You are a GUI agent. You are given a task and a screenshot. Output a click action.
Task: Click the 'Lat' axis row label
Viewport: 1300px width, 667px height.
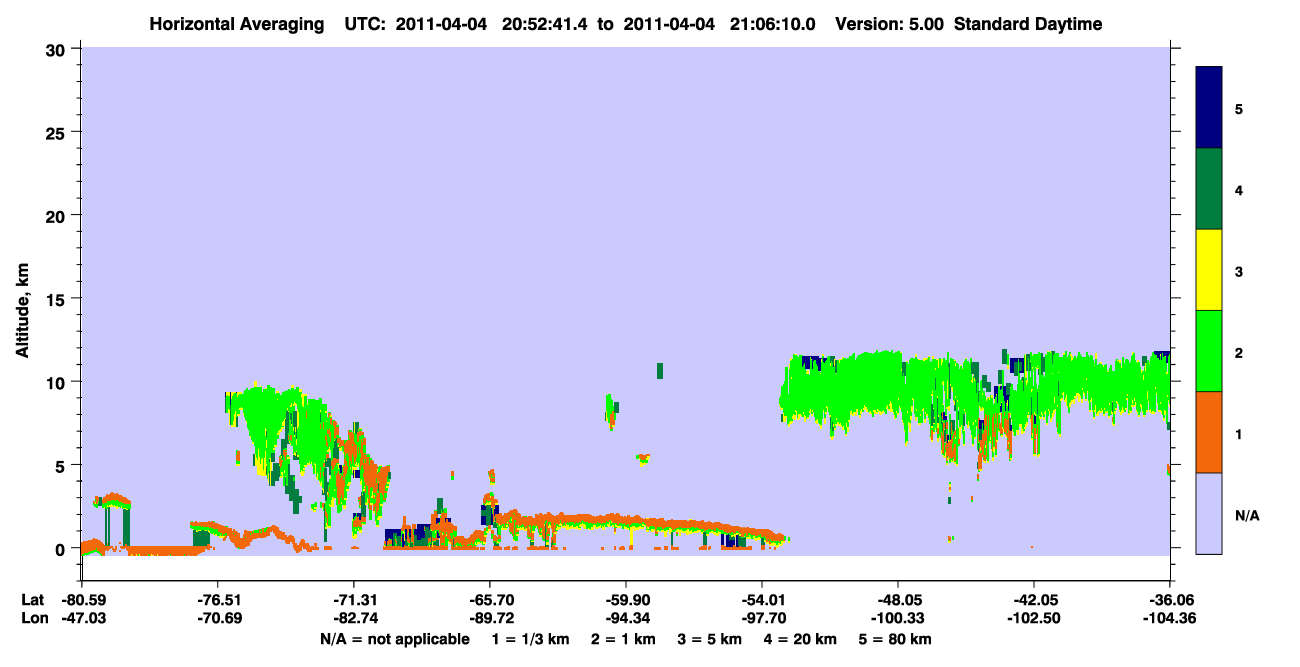[32, 600]
